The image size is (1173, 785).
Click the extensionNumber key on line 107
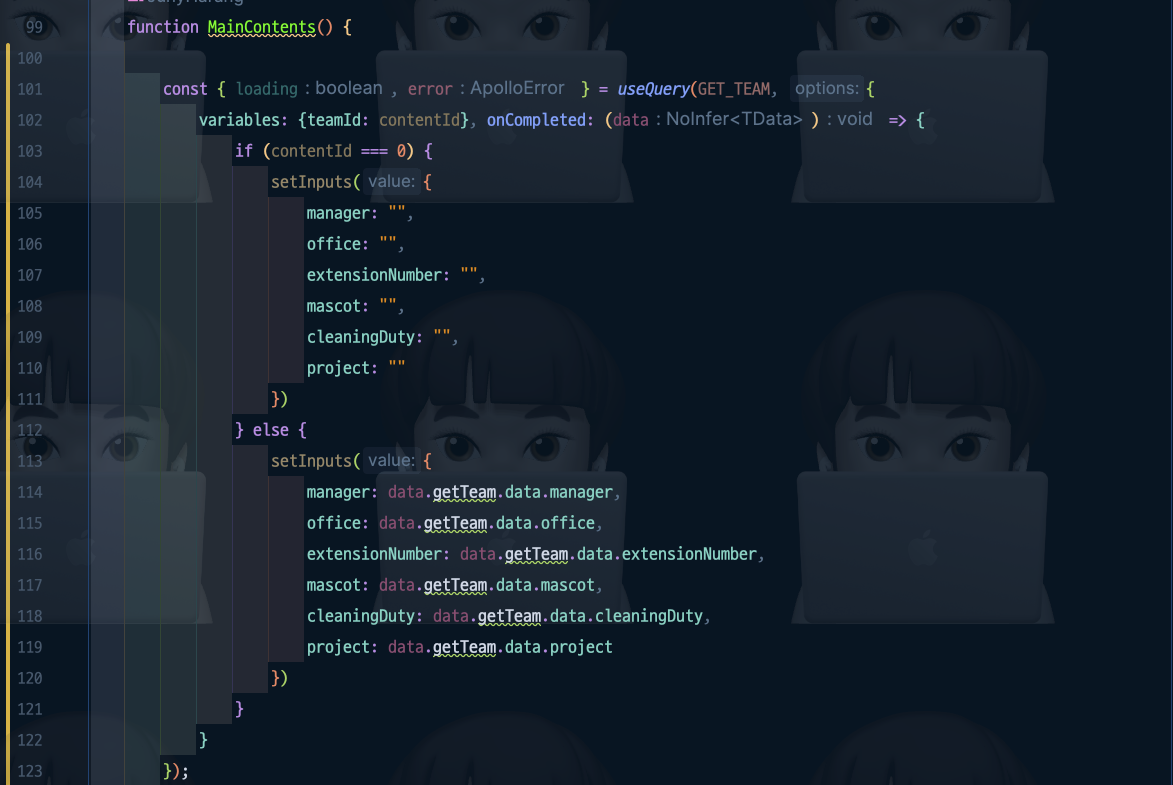[x=374, y=275]
